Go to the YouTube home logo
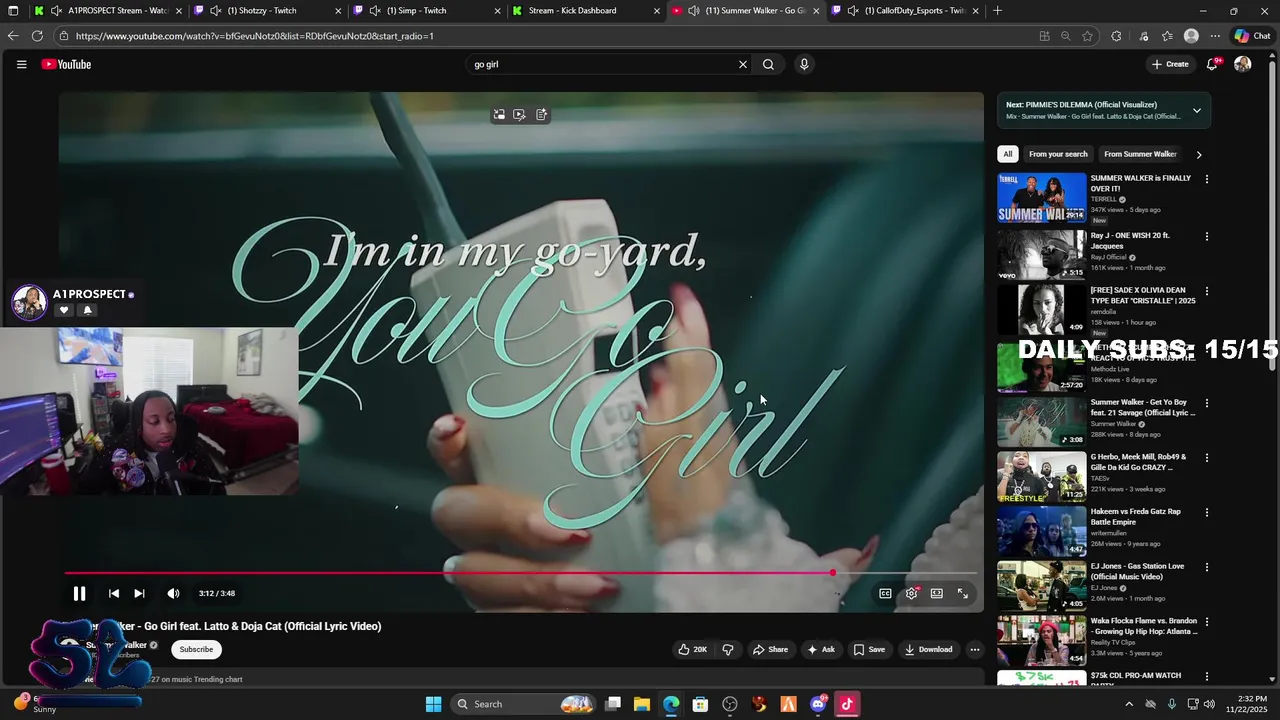Image resolution: width=1280 pixels, height=720 pixels. pos(66,64)
